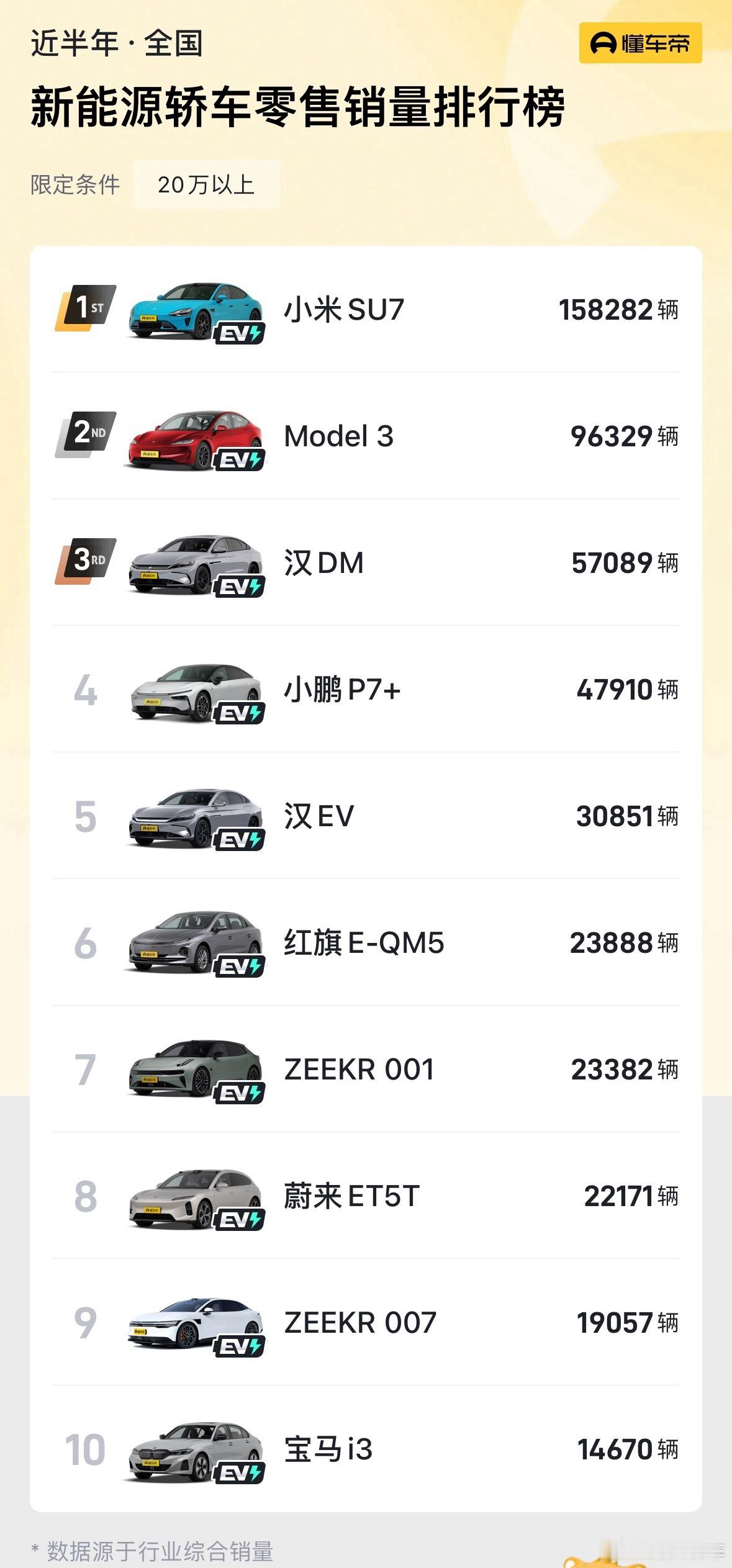Open the Model 3 entry name
Screen dimensions: 732x1568
339,436
